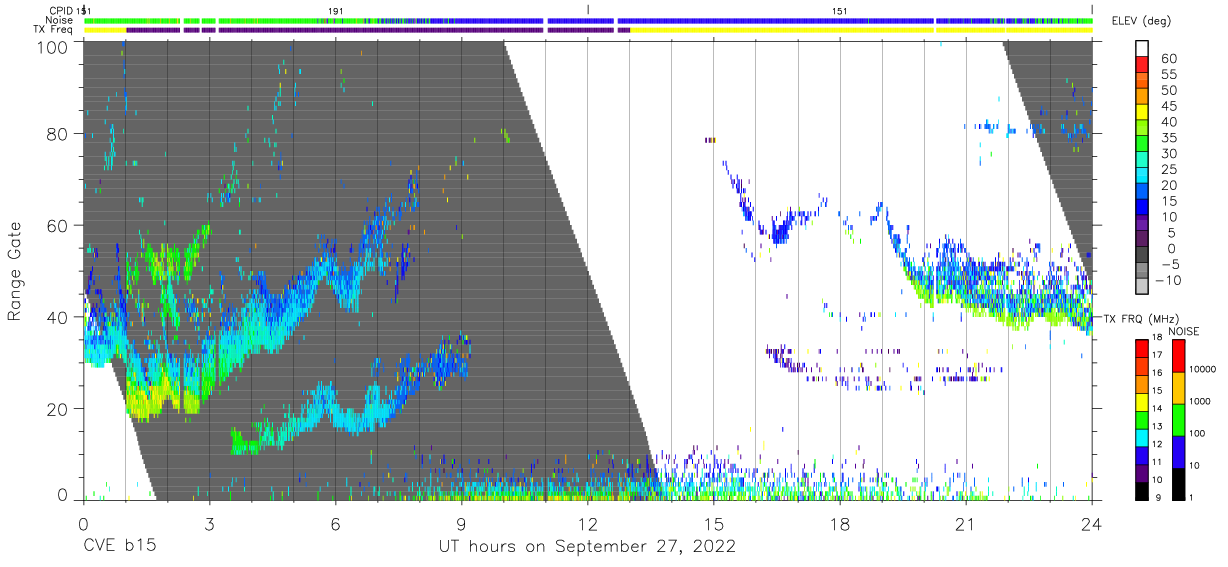
Task: Click the x-axis tick label '24'
Action: coord(1091,523)
